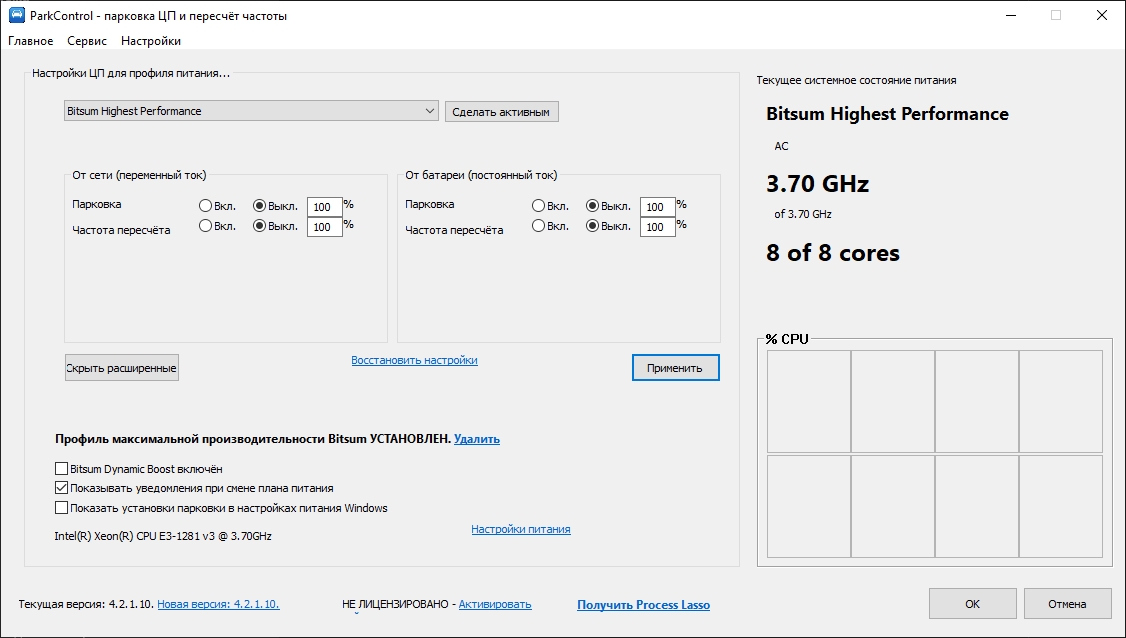Image resolution: width=1126 pixels, height=638 pixels.
Task: Click the AC power source label
Action: pos(781,147)
